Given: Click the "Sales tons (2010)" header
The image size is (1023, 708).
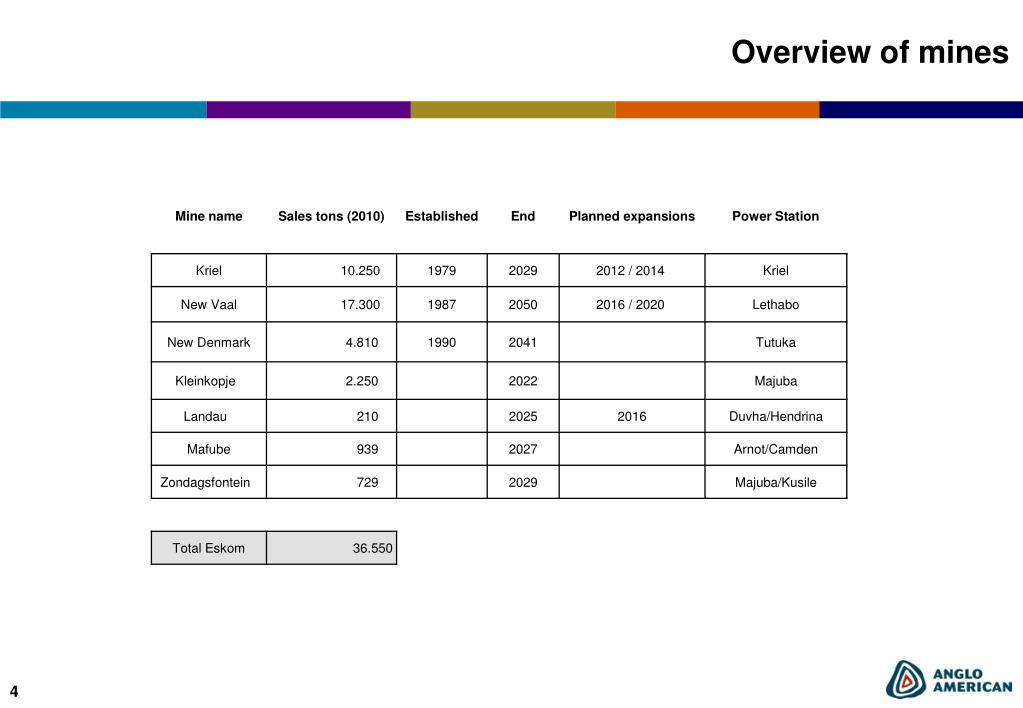Looking at the screenshot, I should click(x=331, y=216).
